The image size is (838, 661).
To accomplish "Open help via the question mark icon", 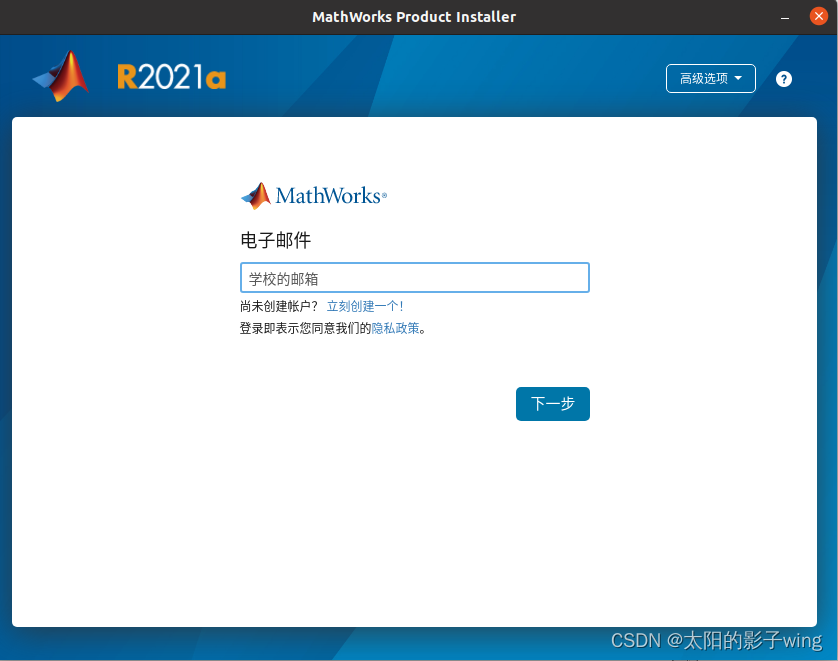I will (x=784, y=79).
